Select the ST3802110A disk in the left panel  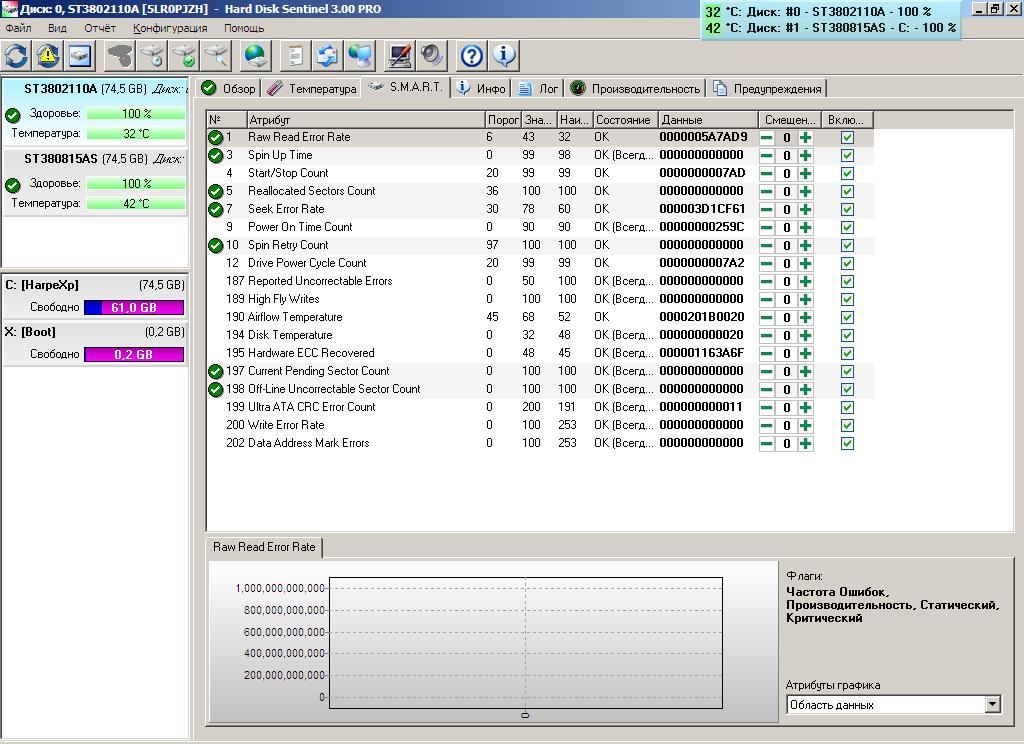(95, 111)
